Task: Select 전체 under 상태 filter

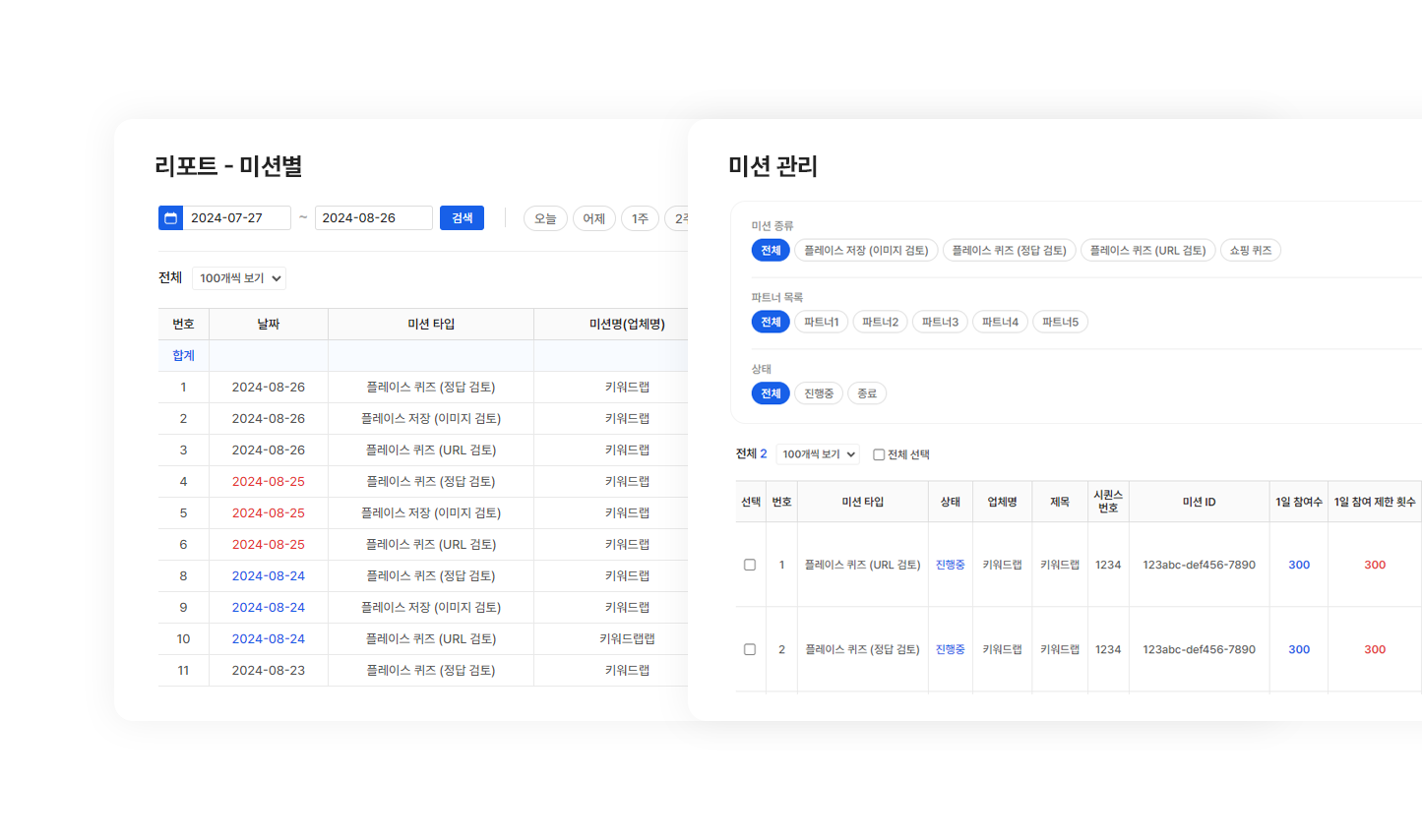Action: pos(771,393)
